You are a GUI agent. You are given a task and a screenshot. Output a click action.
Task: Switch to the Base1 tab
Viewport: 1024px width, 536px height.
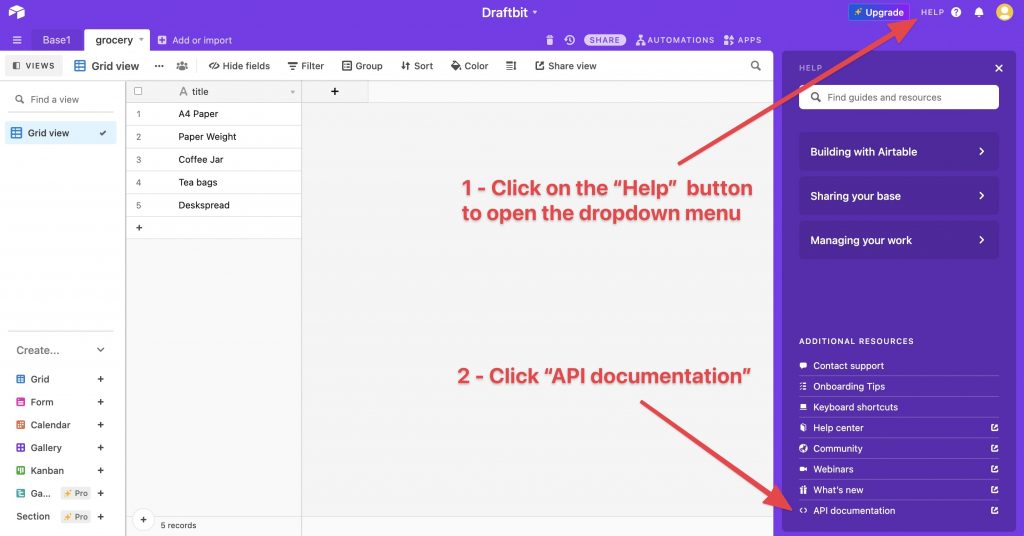(57, 40)
